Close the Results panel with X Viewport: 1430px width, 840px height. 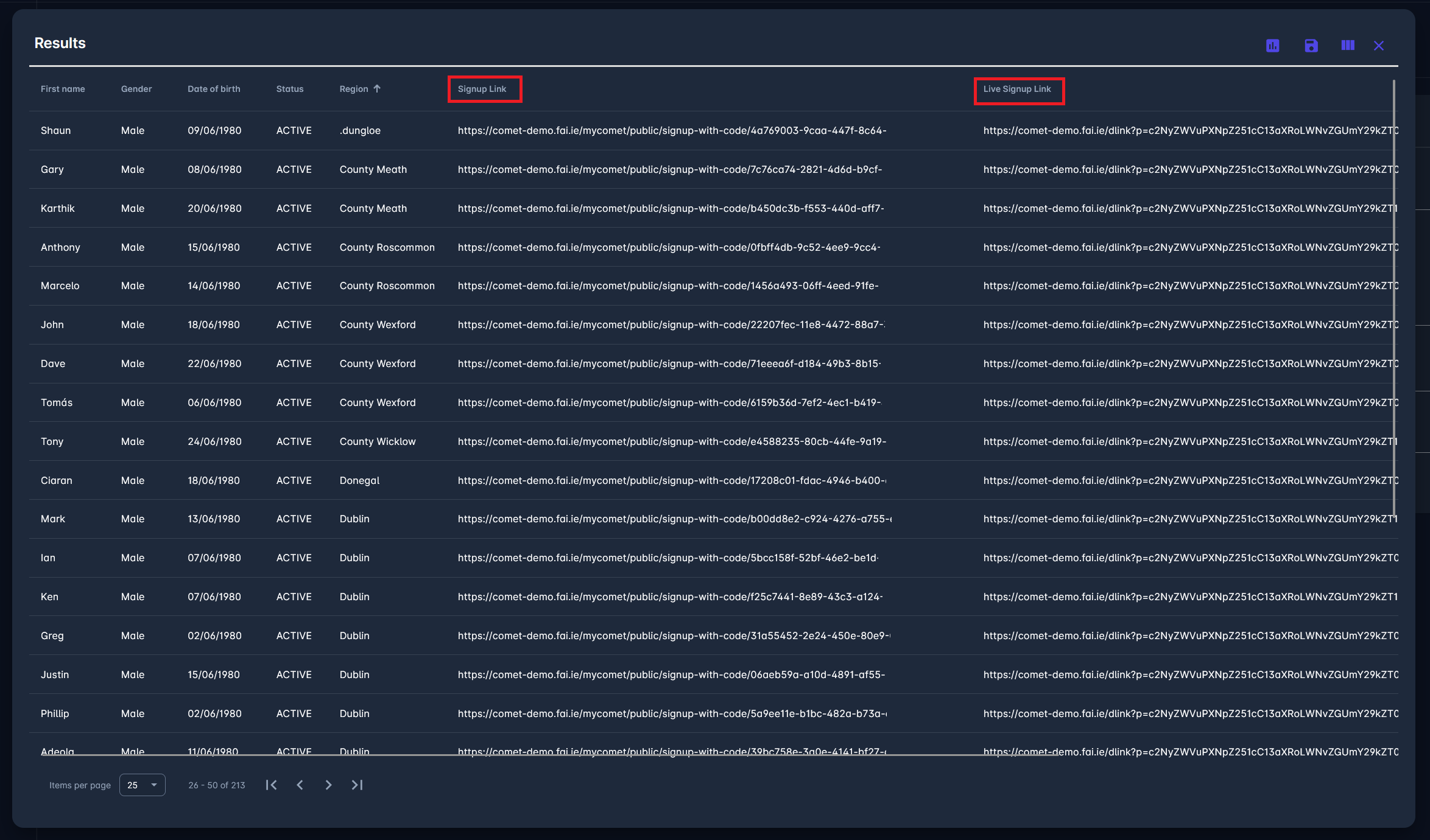click(1379, 46)
